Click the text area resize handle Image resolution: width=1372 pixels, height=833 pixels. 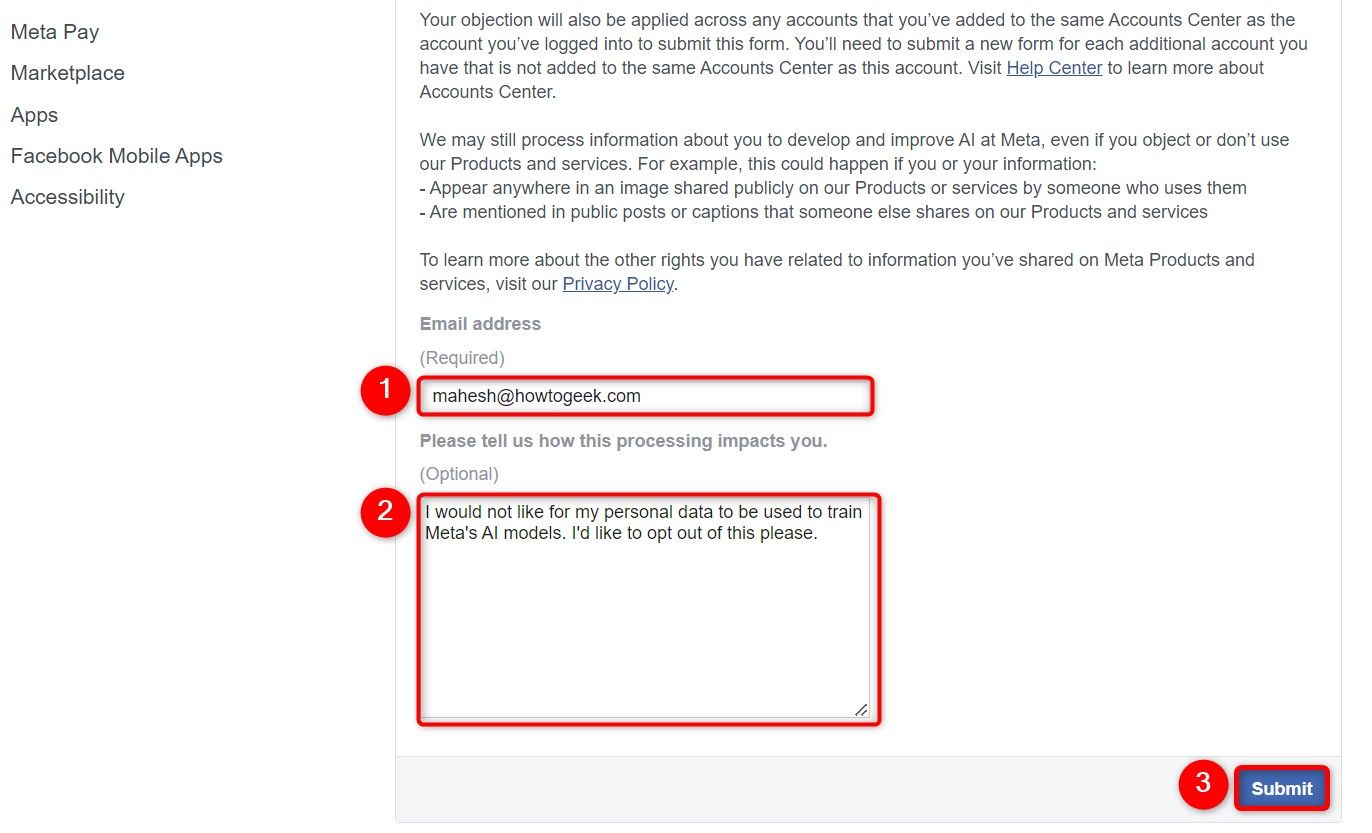(x=861, y=710)
